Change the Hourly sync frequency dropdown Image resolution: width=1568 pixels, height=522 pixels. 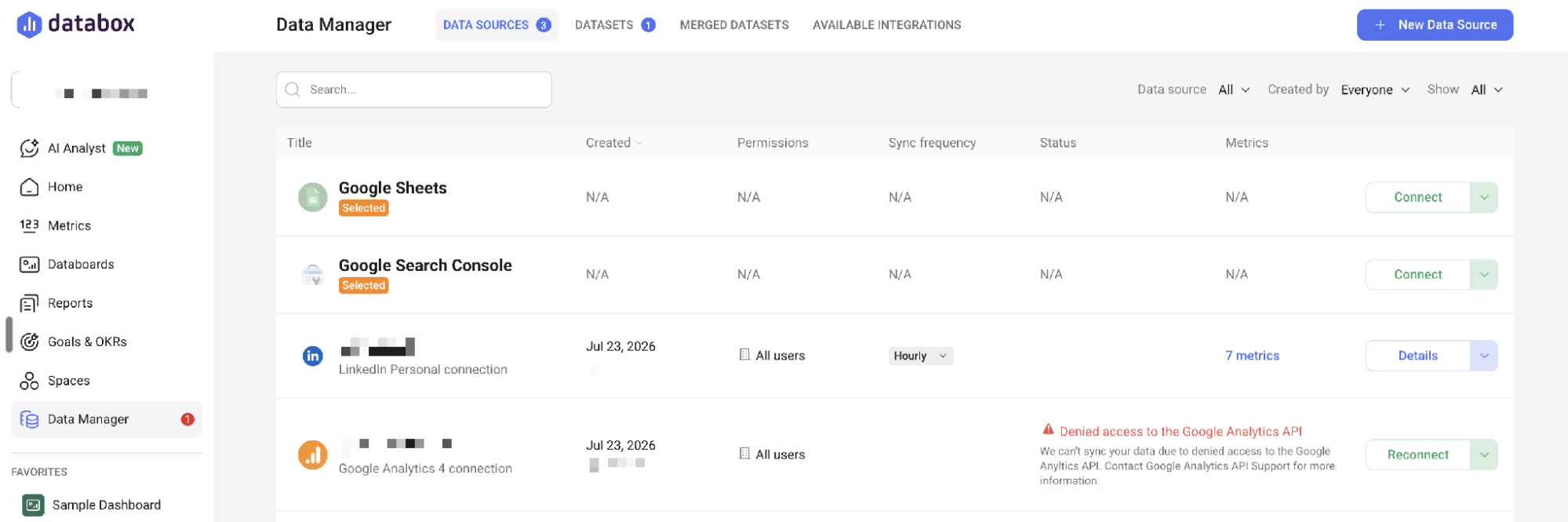(x=921, y=356)
